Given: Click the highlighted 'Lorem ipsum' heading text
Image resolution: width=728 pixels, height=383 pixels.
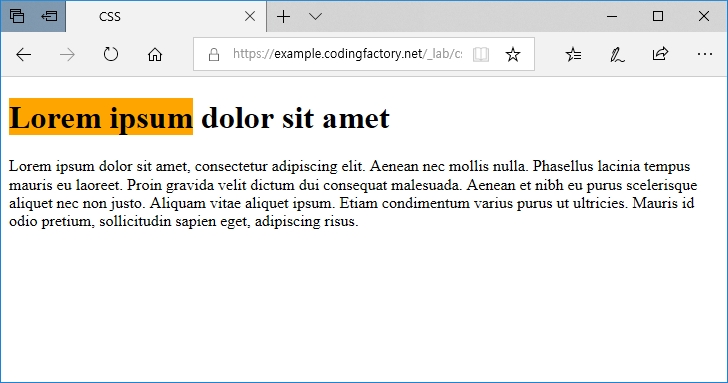Looking at the screenshot, I should tap(101, 117).
